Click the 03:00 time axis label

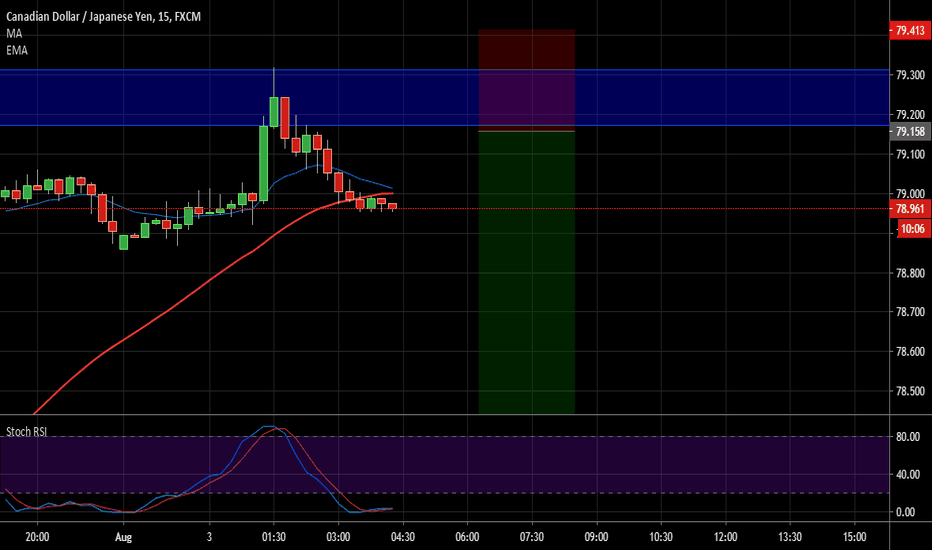point(338,537)
